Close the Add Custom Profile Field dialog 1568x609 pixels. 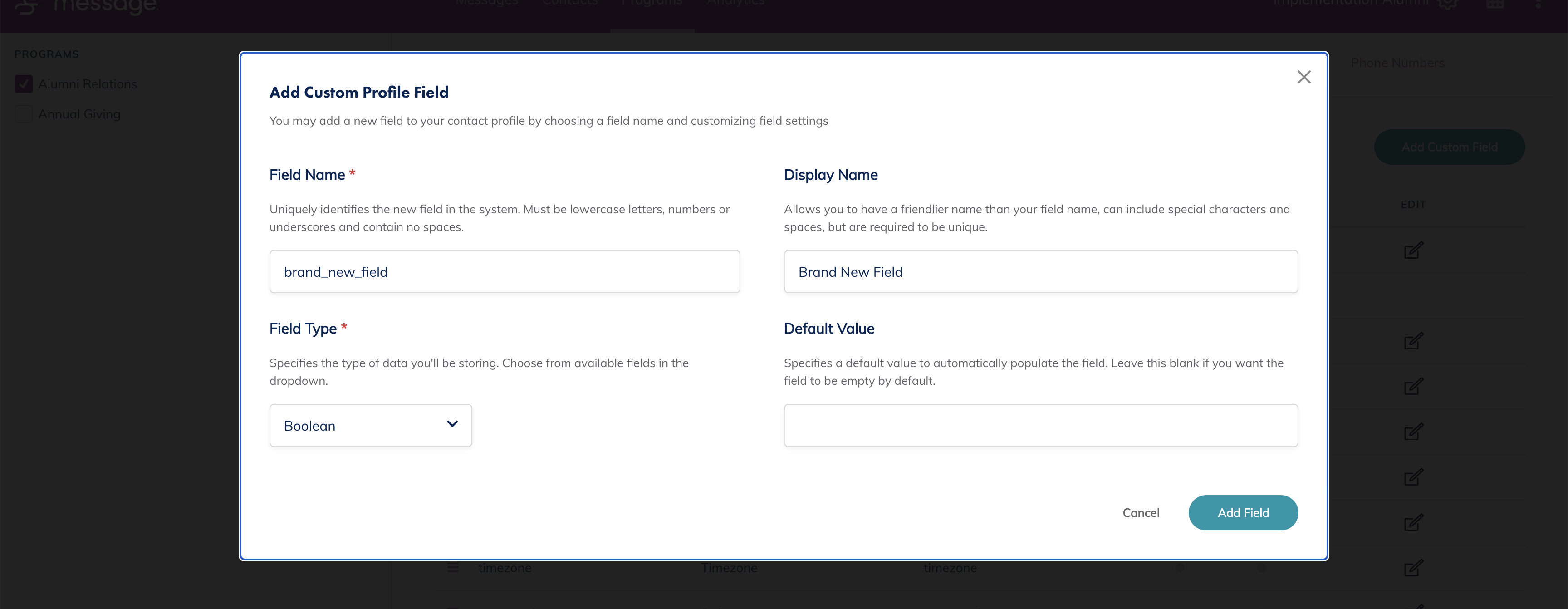click(1303, 77)
